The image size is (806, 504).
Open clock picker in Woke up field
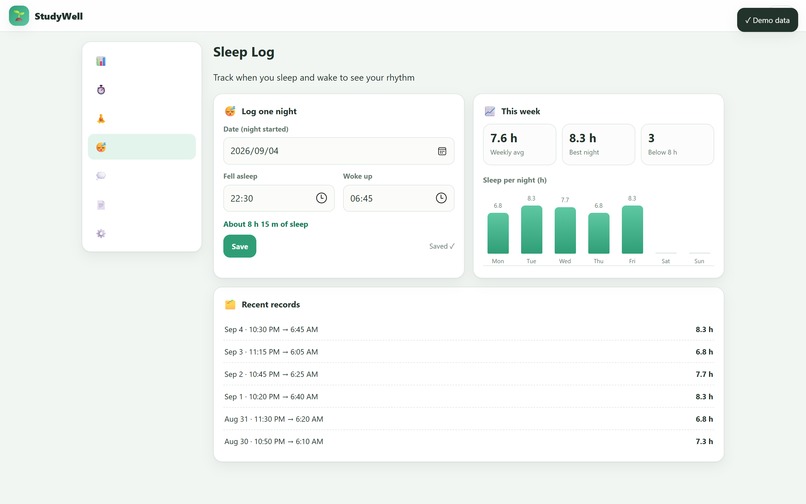point(441,198)
